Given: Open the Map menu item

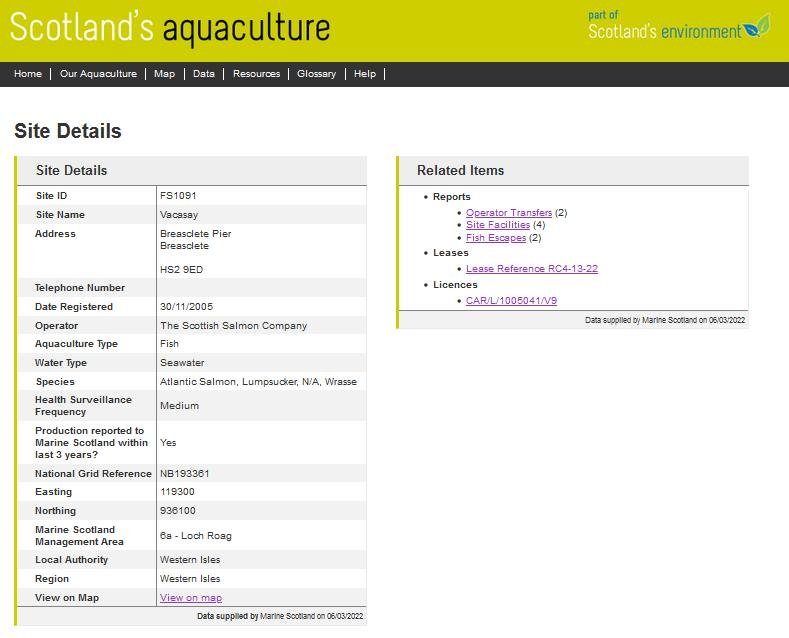Looking at the screenshot, I should tap(164, 74).
